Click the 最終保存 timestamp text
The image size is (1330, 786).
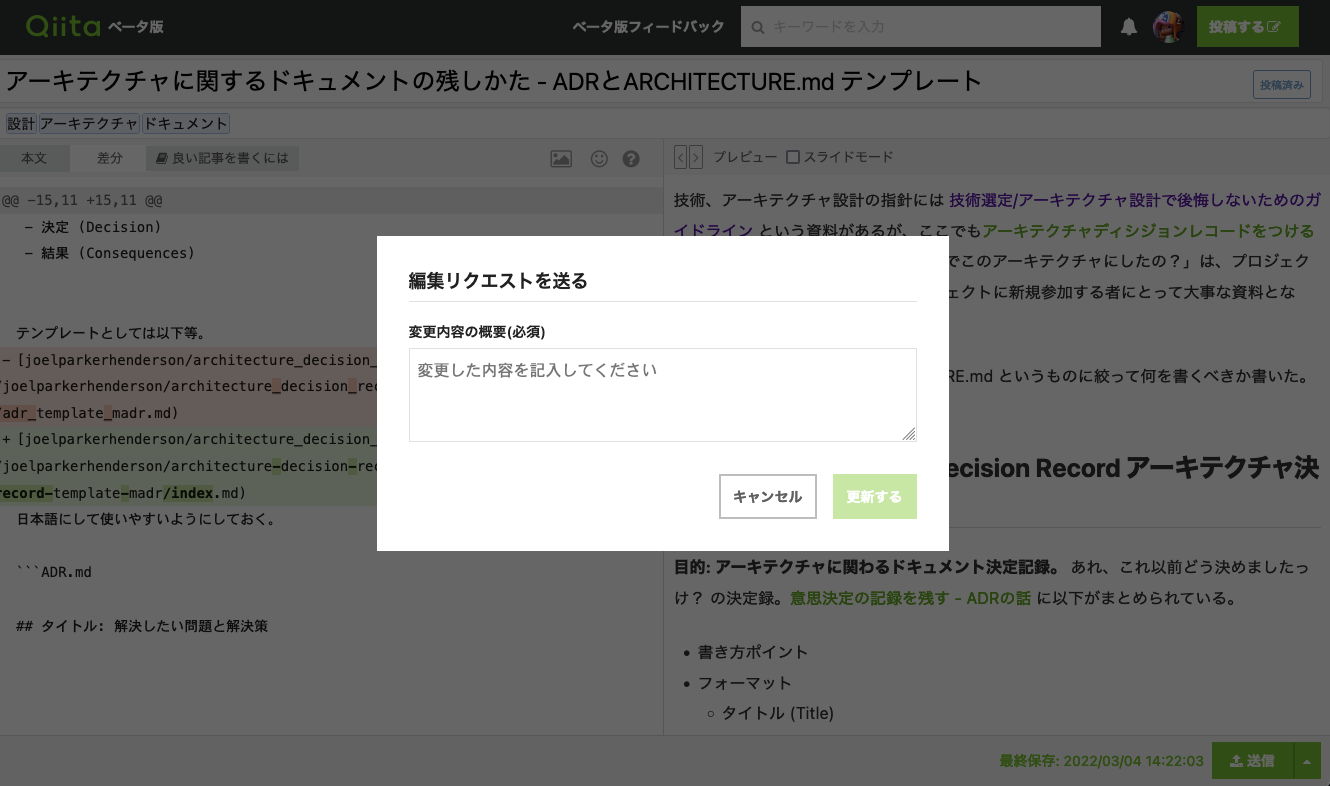pyautogui.click(x=1101, y=761)
